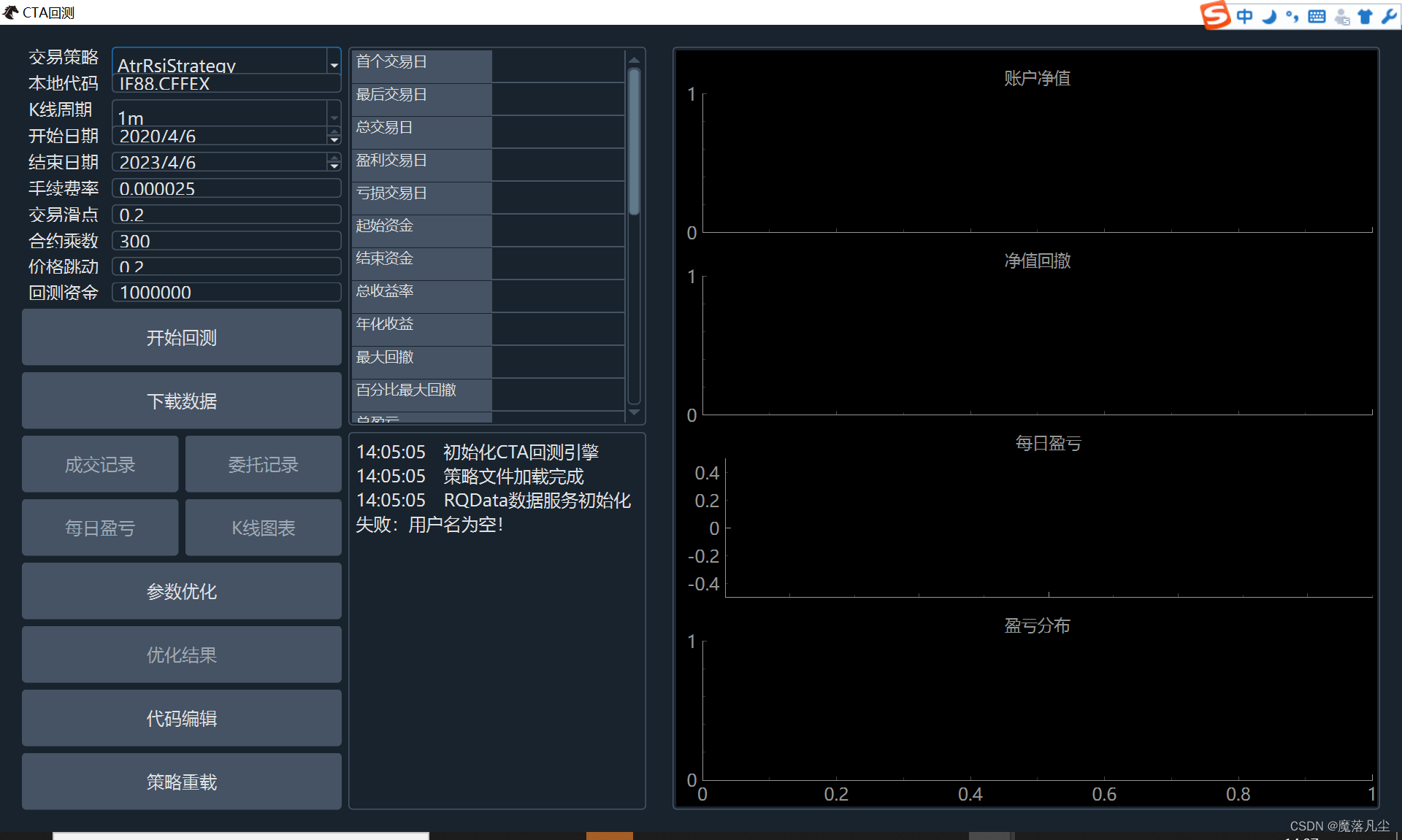The height and width of the screenshot is (840, 1402).
Task: Click the Sogou input method logo
Action: [1215, 15]
